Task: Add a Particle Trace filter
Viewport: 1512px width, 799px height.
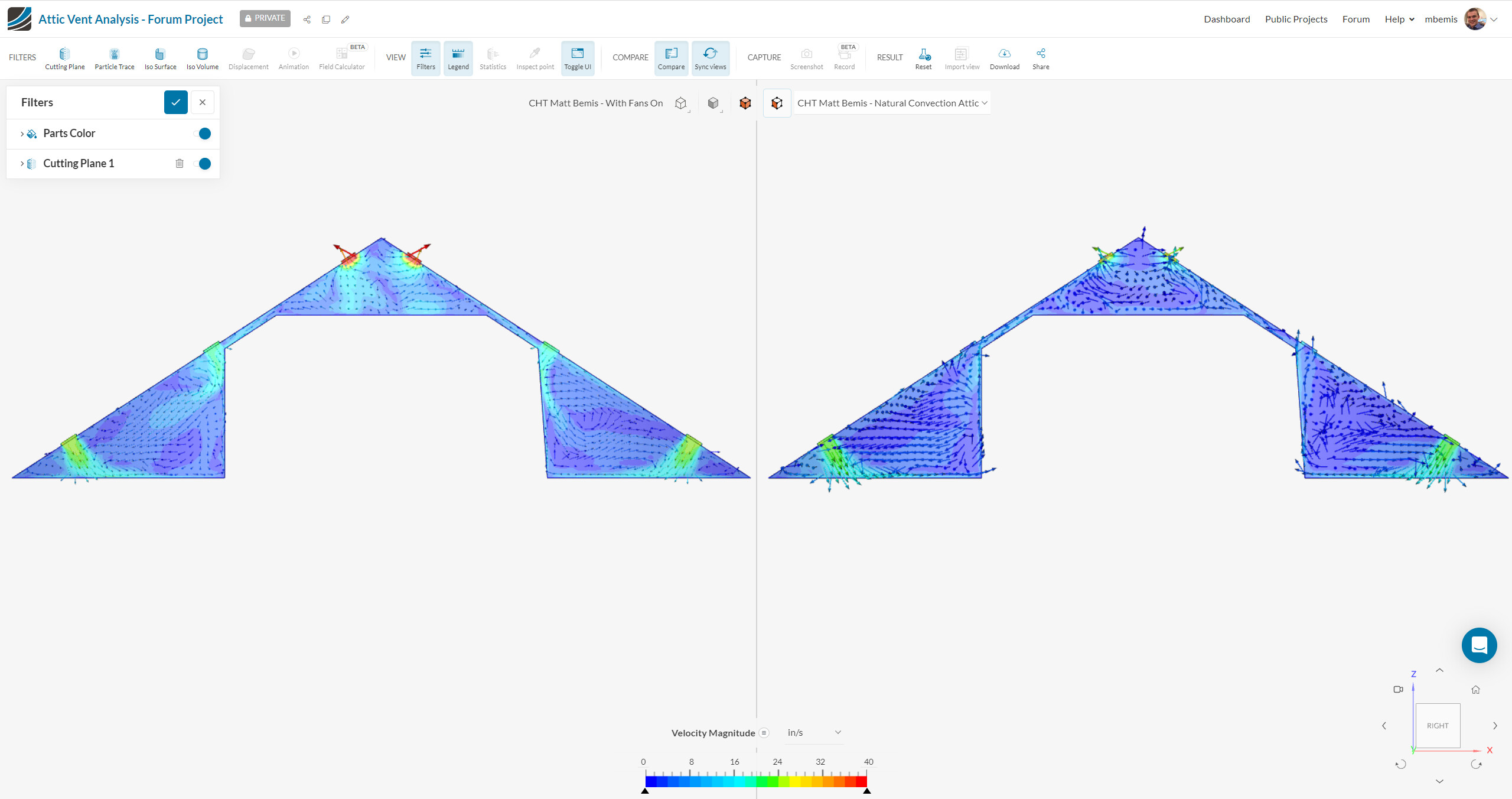Action: [114, 58]
